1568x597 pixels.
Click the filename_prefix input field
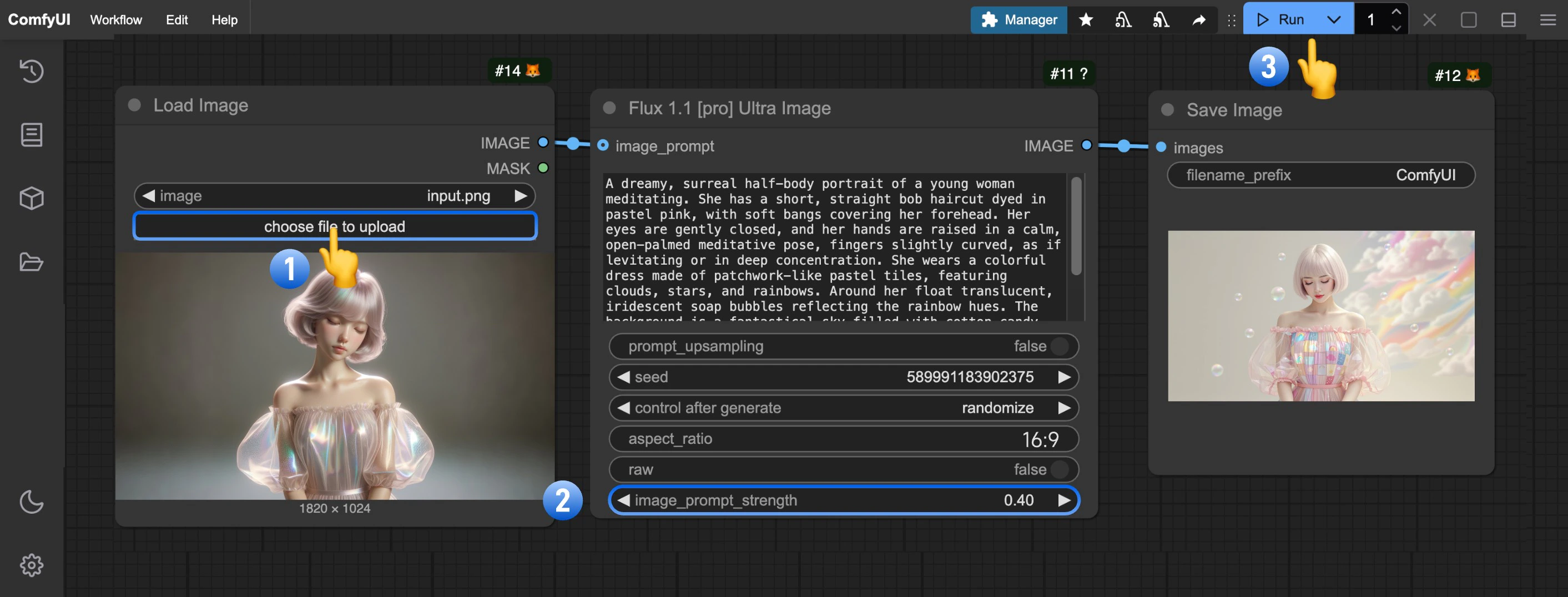point(1320,175)
